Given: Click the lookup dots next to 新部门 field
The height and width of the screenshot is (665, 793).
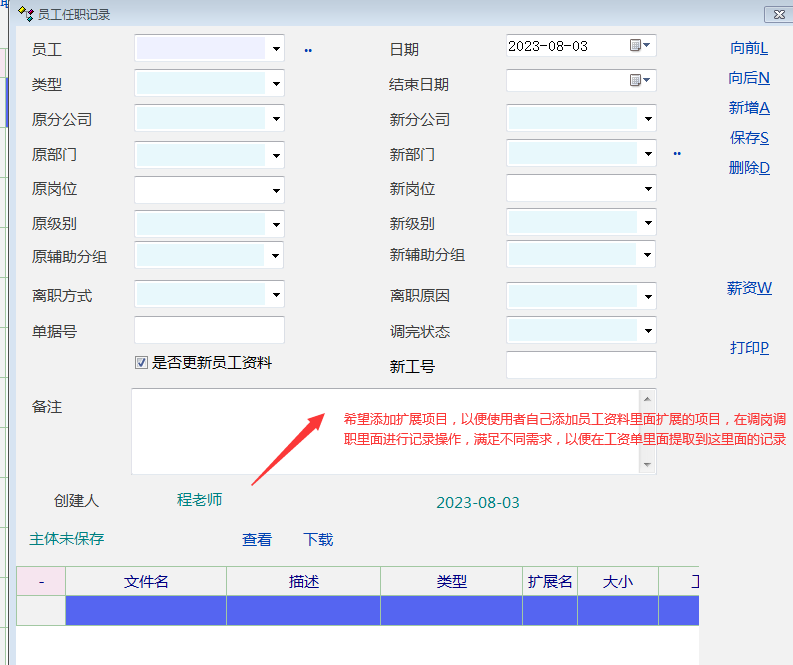Looking at the screenshot, I should tap(677, 154).
